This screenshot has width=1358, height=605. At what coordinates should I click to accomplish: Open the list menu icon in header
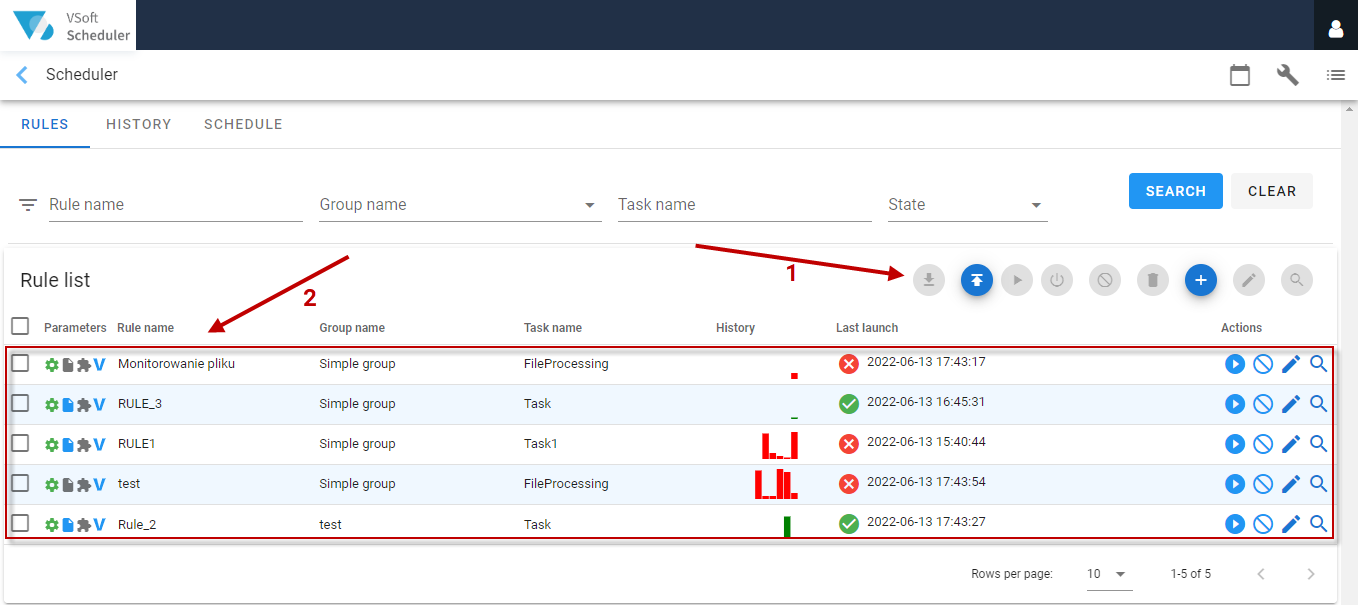(x=1336, y=75)
